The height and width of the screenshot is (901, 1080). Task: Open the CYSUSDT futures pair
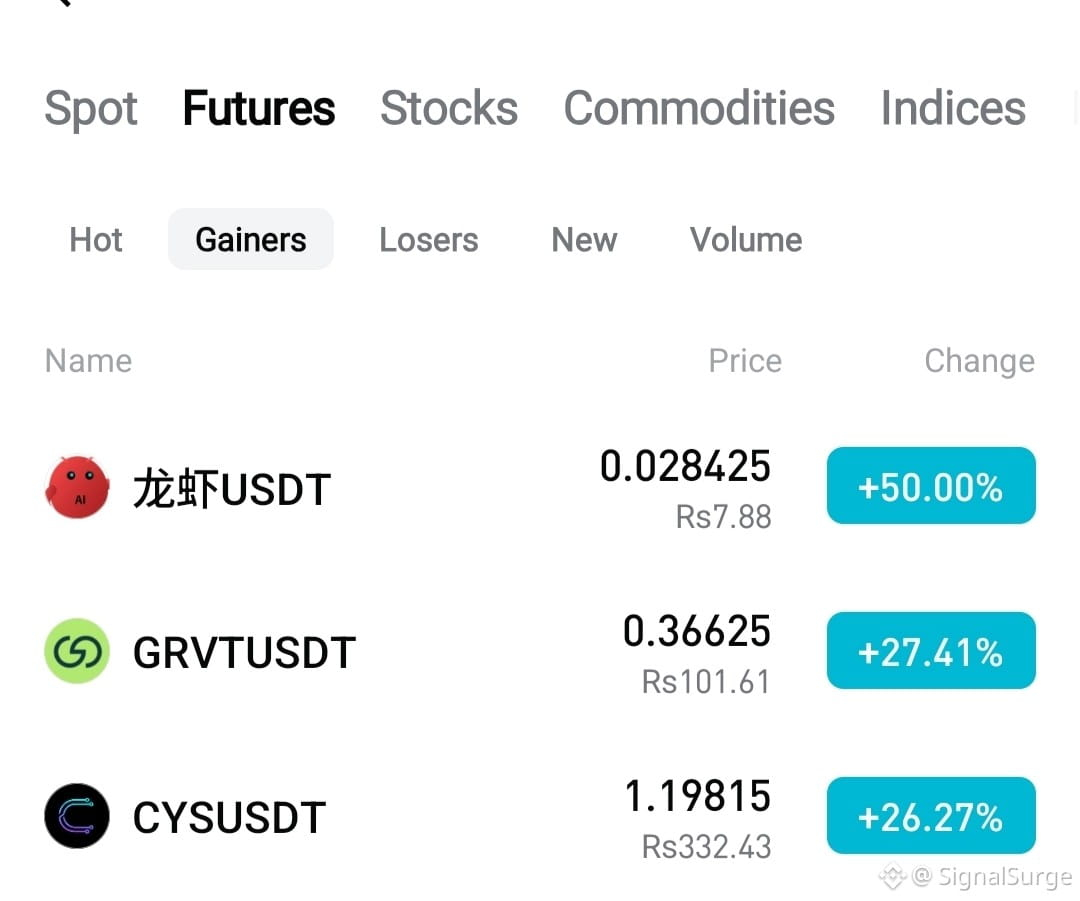tap(540, 816)
